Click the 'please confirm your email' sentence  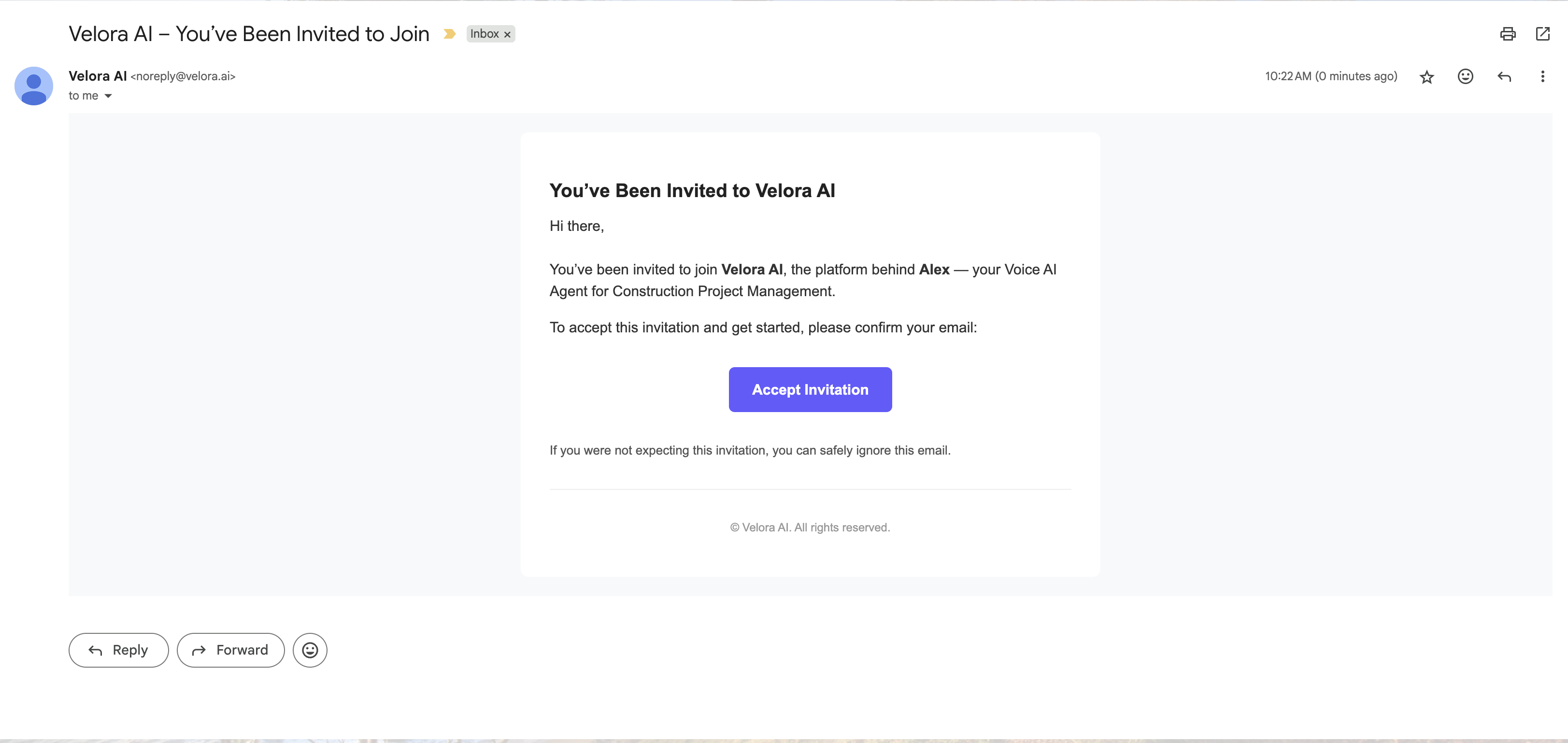[x=763, y=328]
